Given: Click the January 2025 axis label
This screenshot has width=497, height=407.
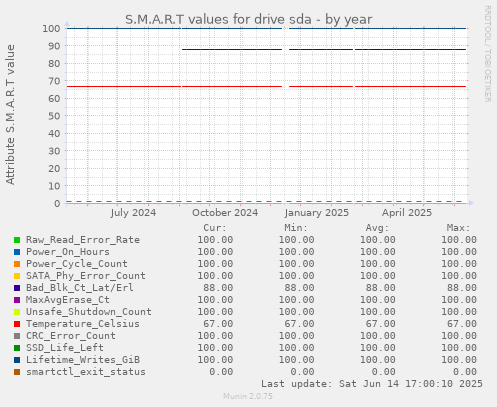Looking at the screenshot, I should click(x=317, y=213).
